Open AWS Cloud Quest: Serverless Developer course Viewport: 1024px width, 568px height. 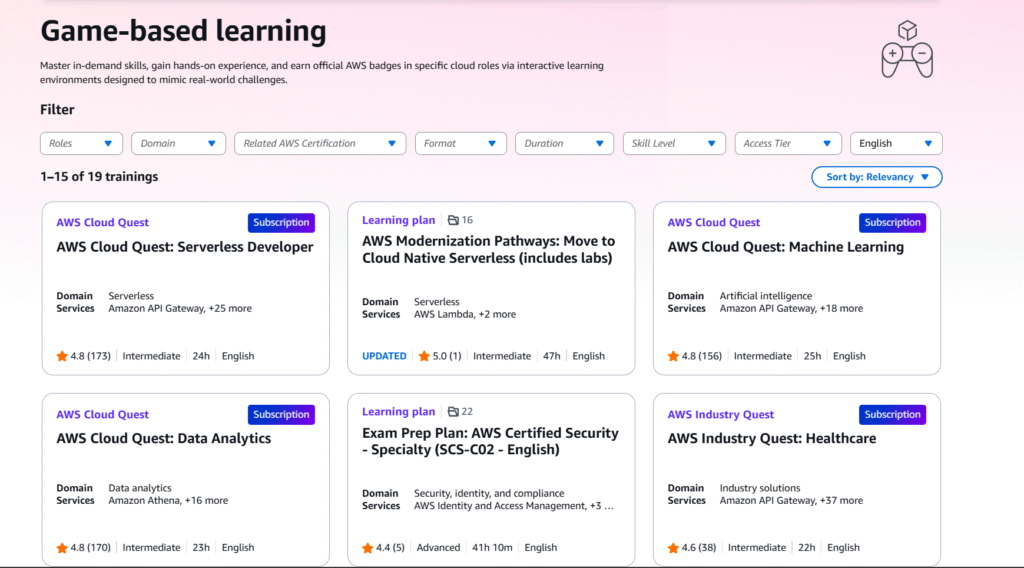[x=185, y=247]
